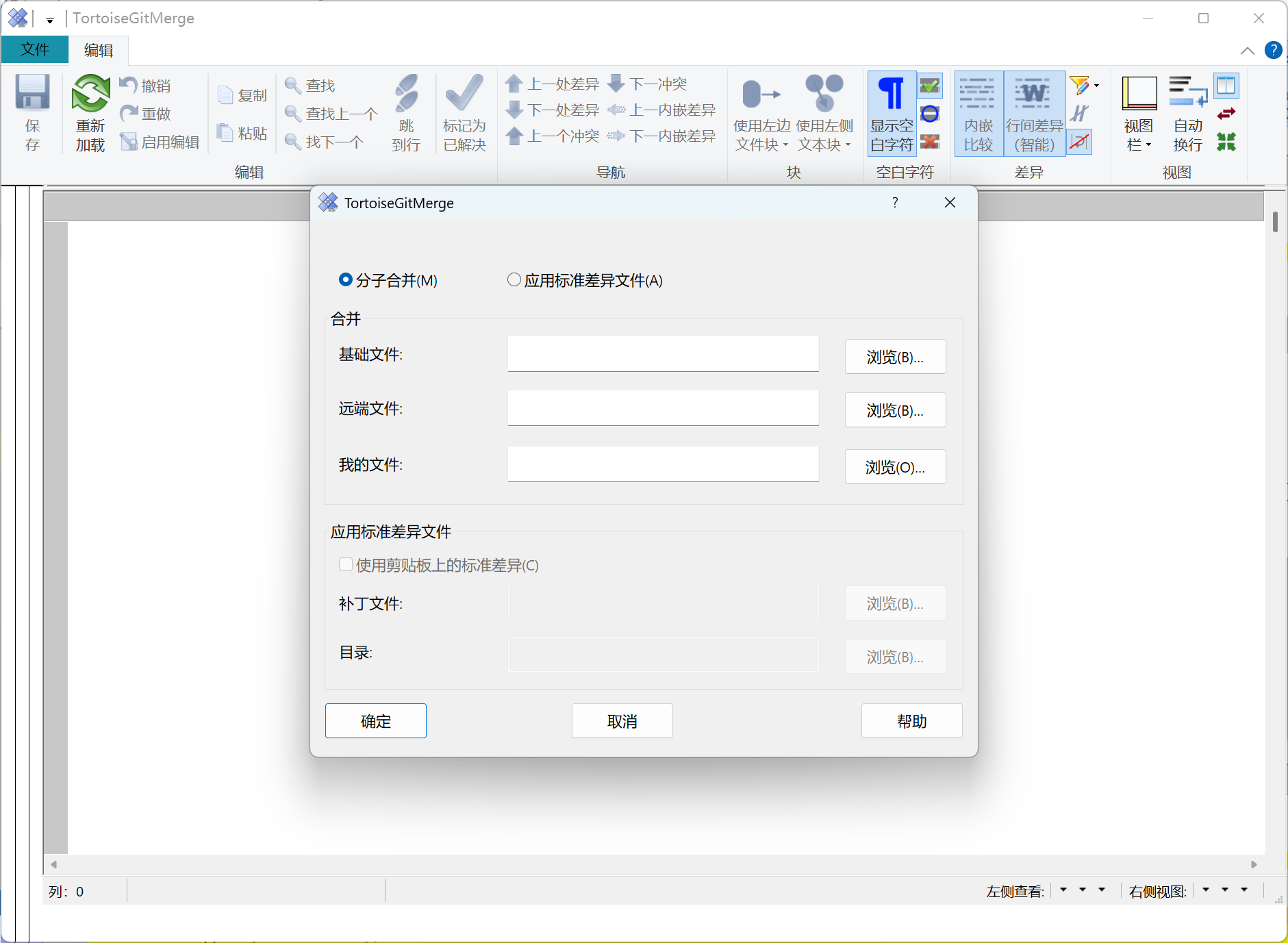Open Find (查找) in the ribbon
Screen dimensions: 1288x943
[310, 86]
